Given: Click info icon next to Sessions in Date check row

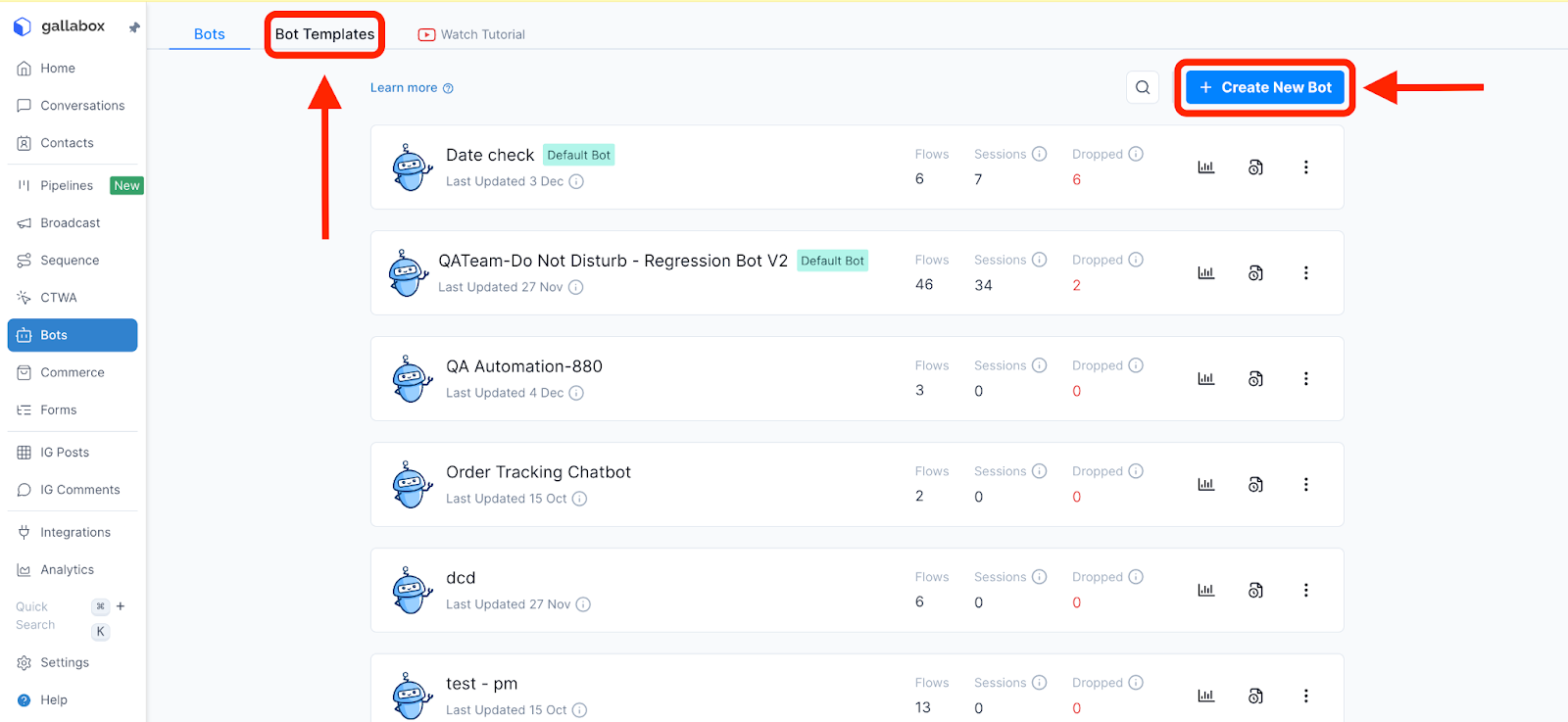Looking at the screenshot, I should pyautogui.click(x=1040, y=154).
